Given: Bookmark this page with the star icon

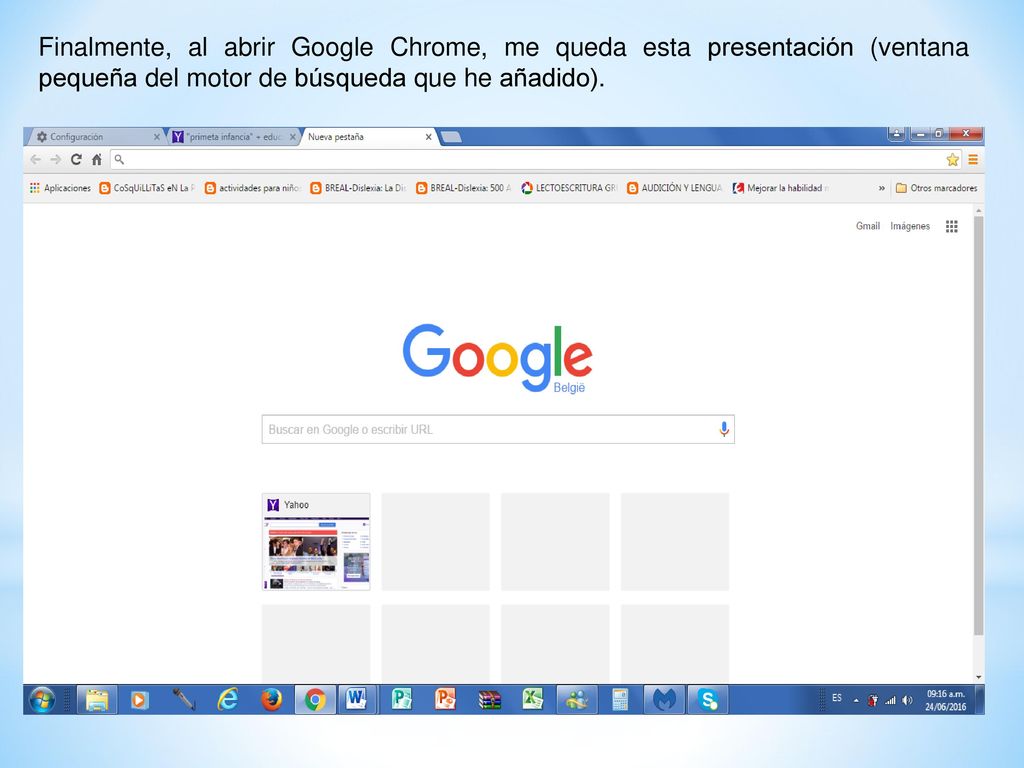Looking at the screenshot, I should pyautogui.click(x=953, y=159).
